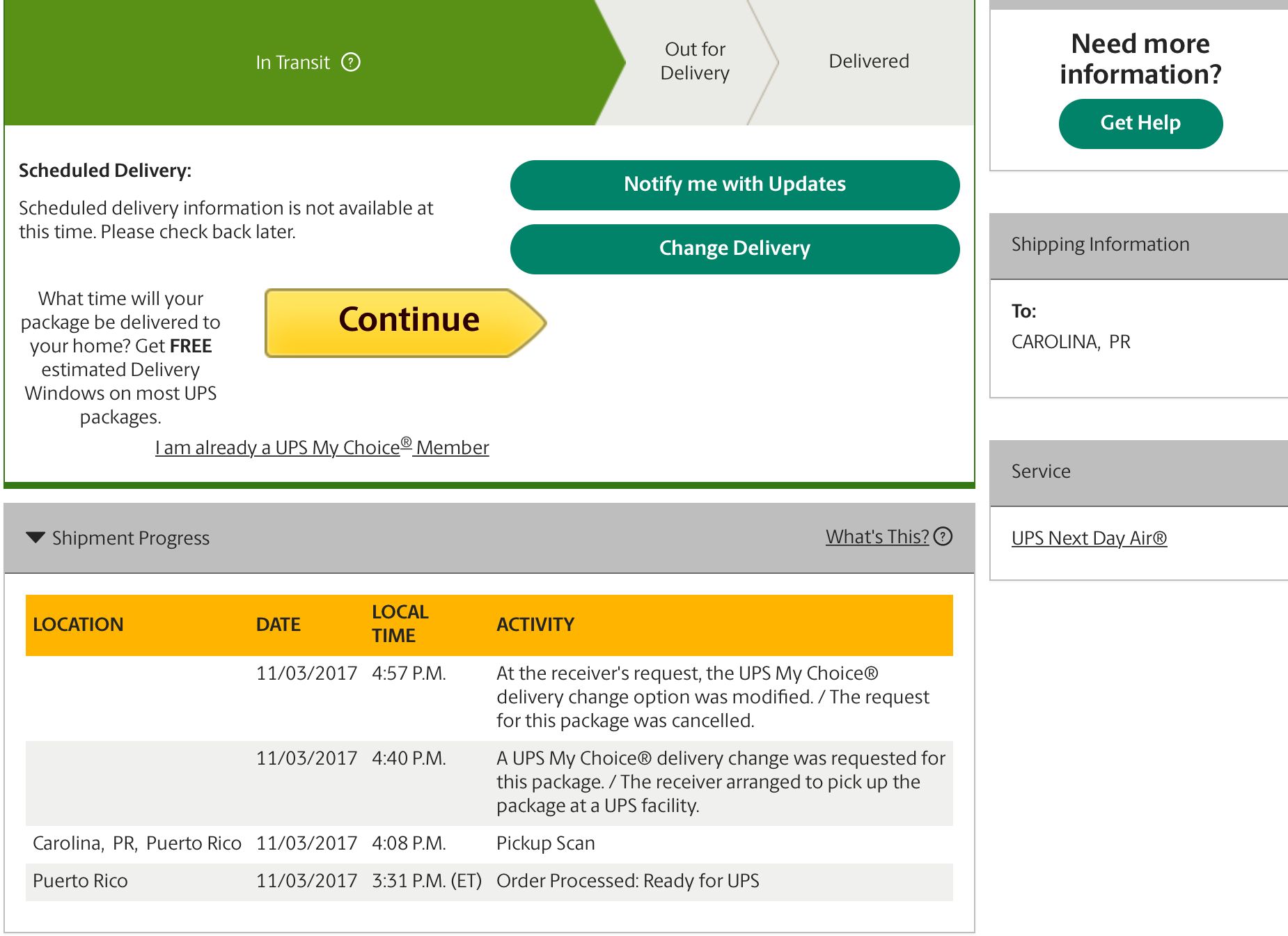Select the In Transit progress step label
Image resolution: width=1288 pixels, height=936 pixels.
[x=292, y=63]
